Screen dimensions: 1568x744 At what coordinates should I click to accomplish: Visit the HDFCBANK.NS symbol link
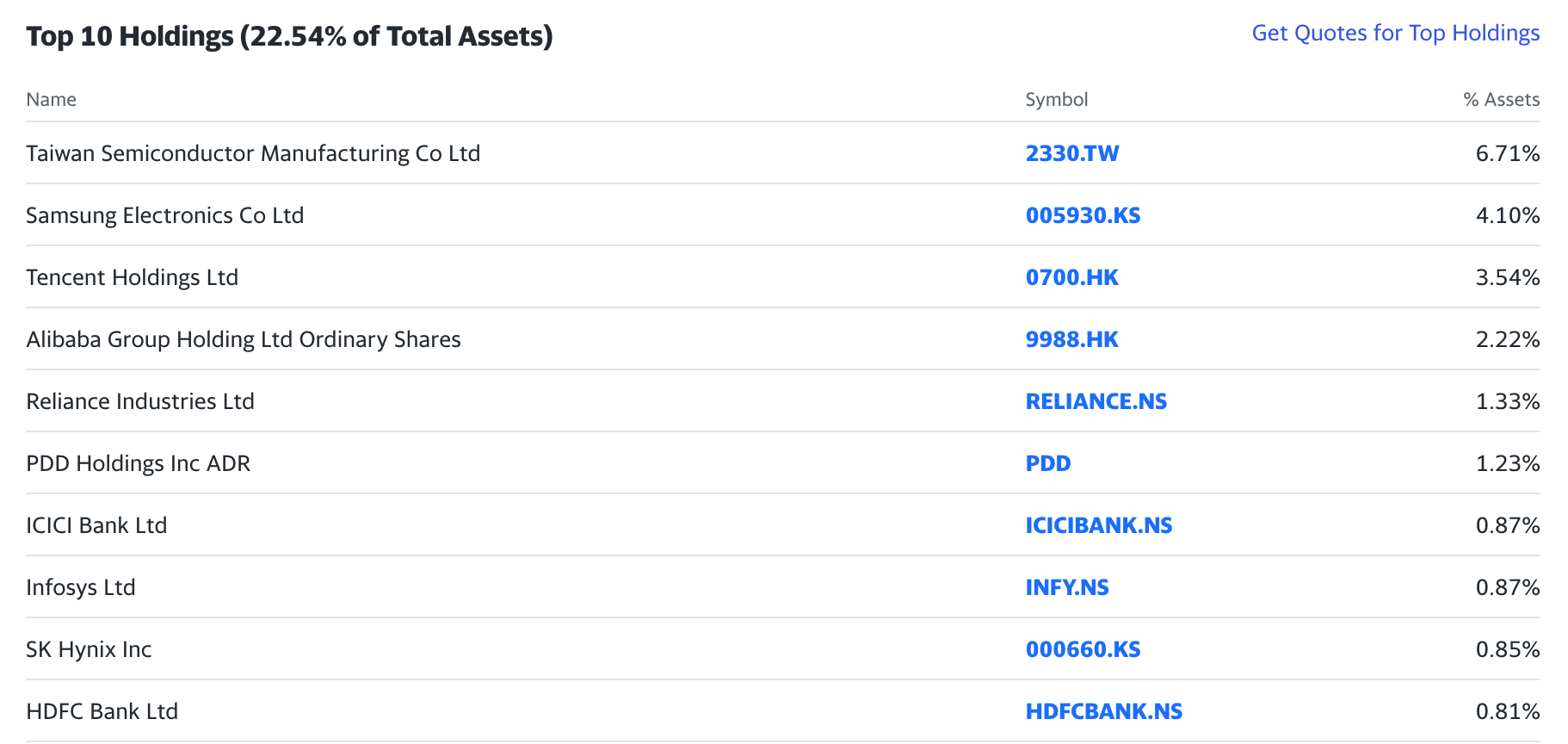(1103, 711)
